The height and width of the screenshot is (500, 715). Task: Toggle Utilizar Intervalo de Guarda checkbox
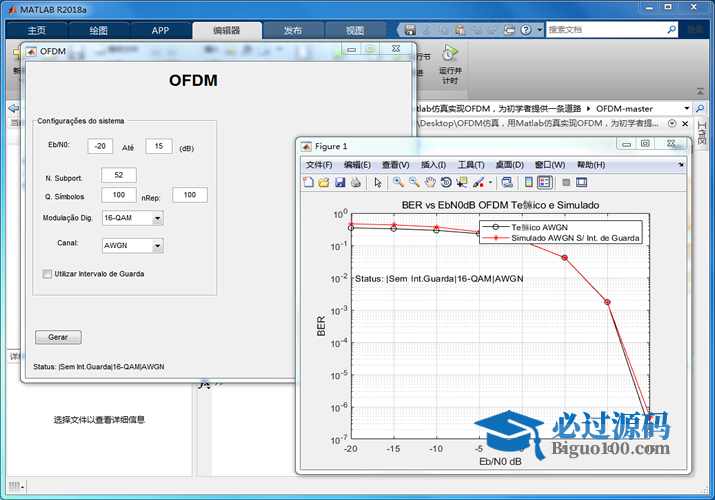pyautogui.click(x=47, y=274)
